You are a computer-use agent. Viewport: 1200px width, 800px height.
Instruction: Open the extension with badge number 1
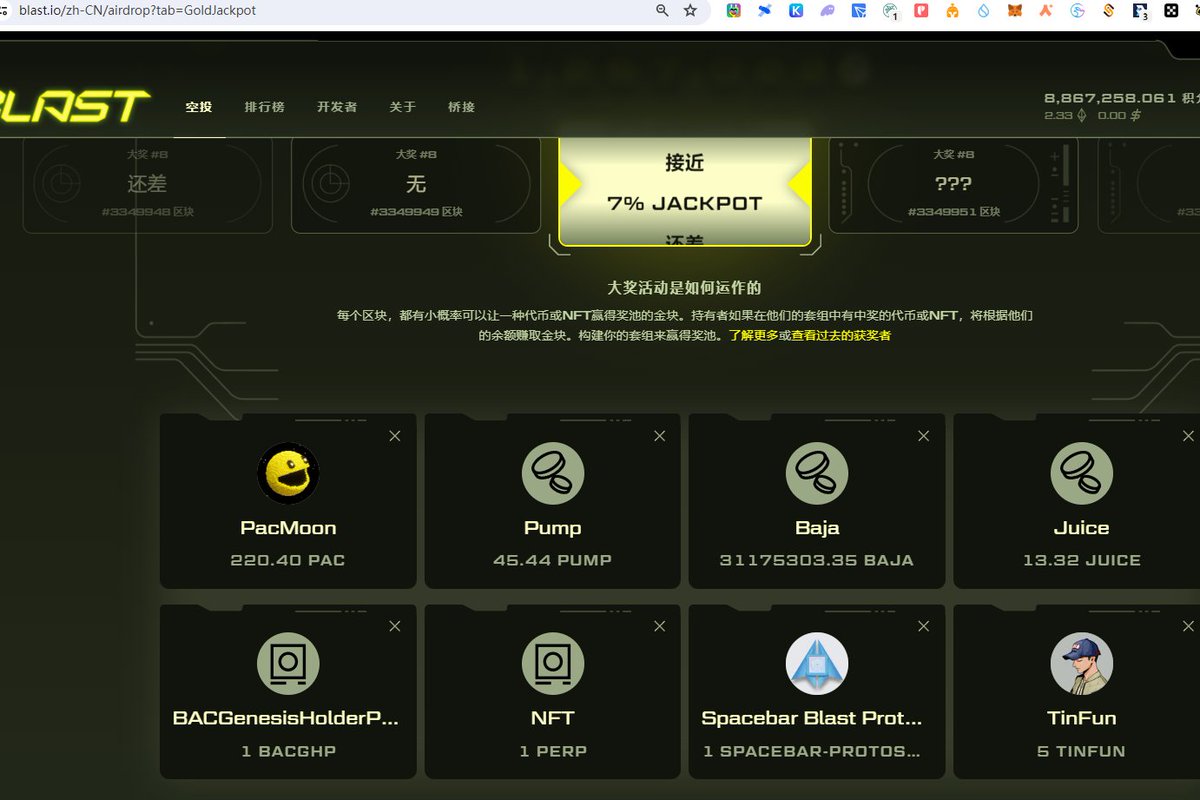(x=890, y=12)
